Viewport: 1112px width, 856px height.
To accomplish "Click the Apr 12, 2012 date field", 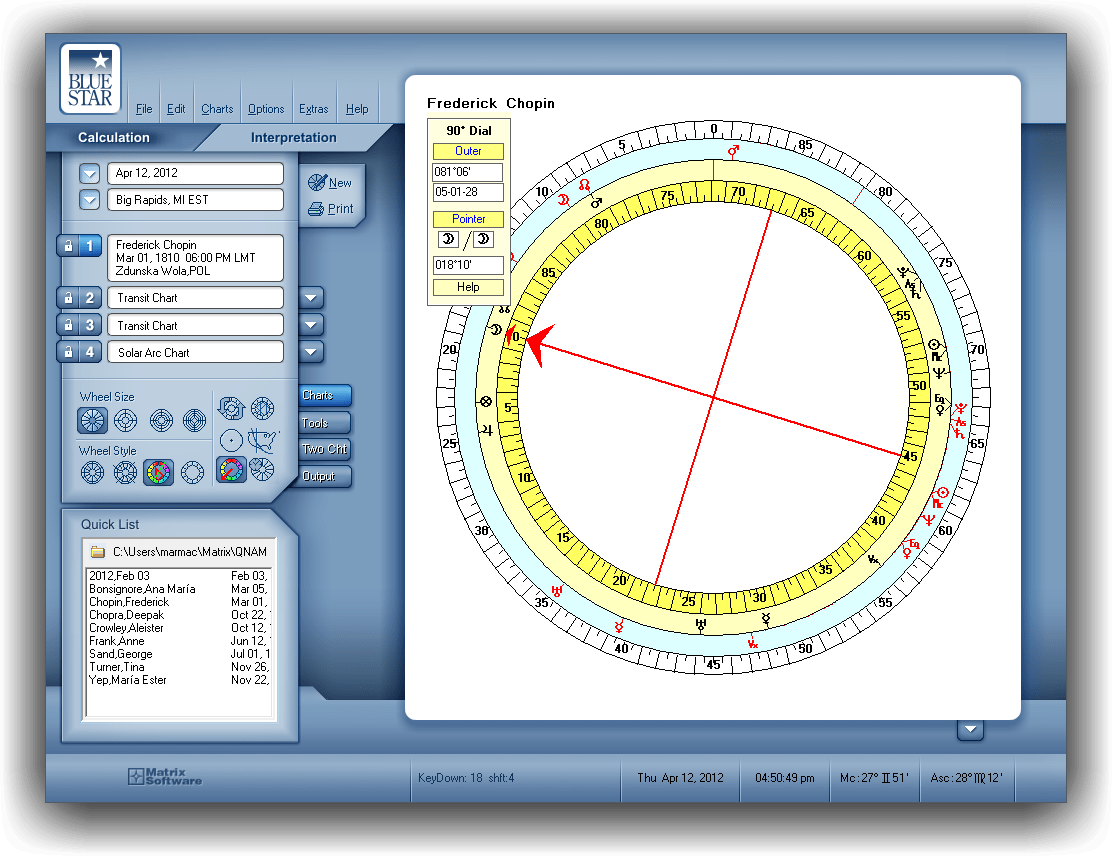I will 195,173.
